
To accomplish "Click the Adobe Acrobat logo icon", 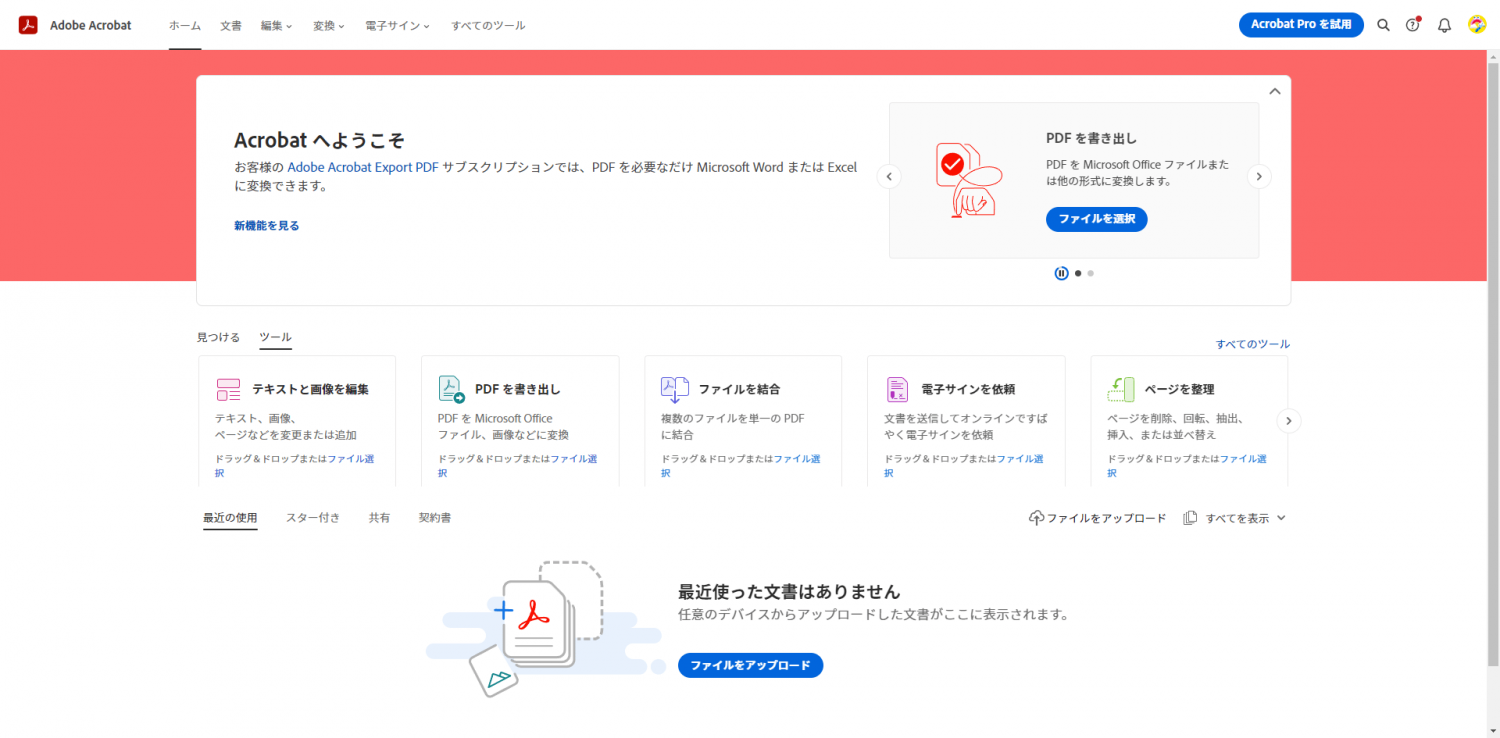I will pyautogui.click(x=28, y=25).
